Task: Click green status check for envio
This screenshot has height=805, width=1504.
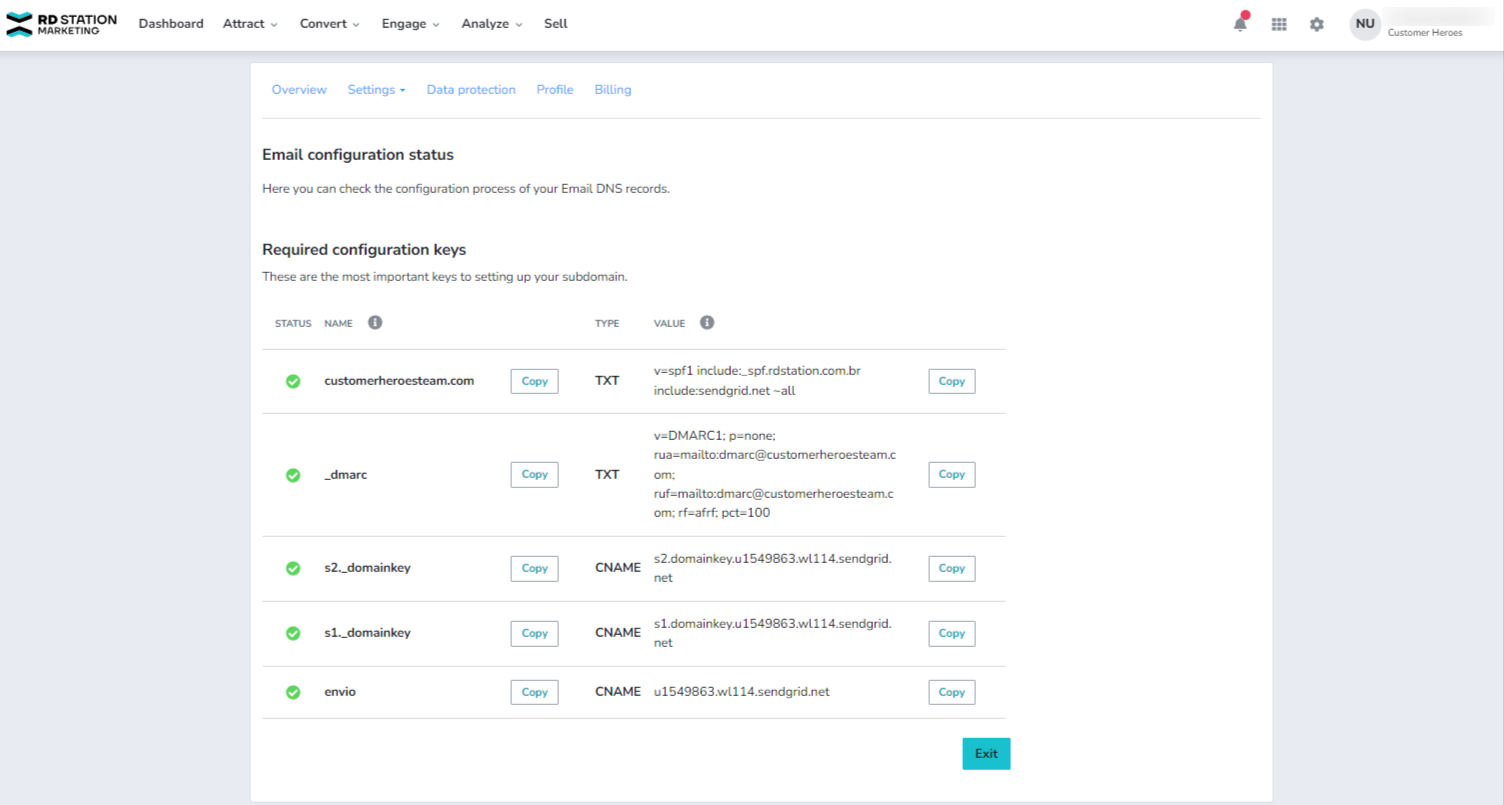Action: tap(293, 692)
